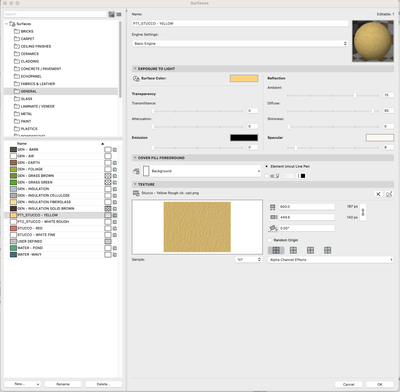Click the vertical texture size icon
The image size is (400, 392).
click(x=274, y=217)
